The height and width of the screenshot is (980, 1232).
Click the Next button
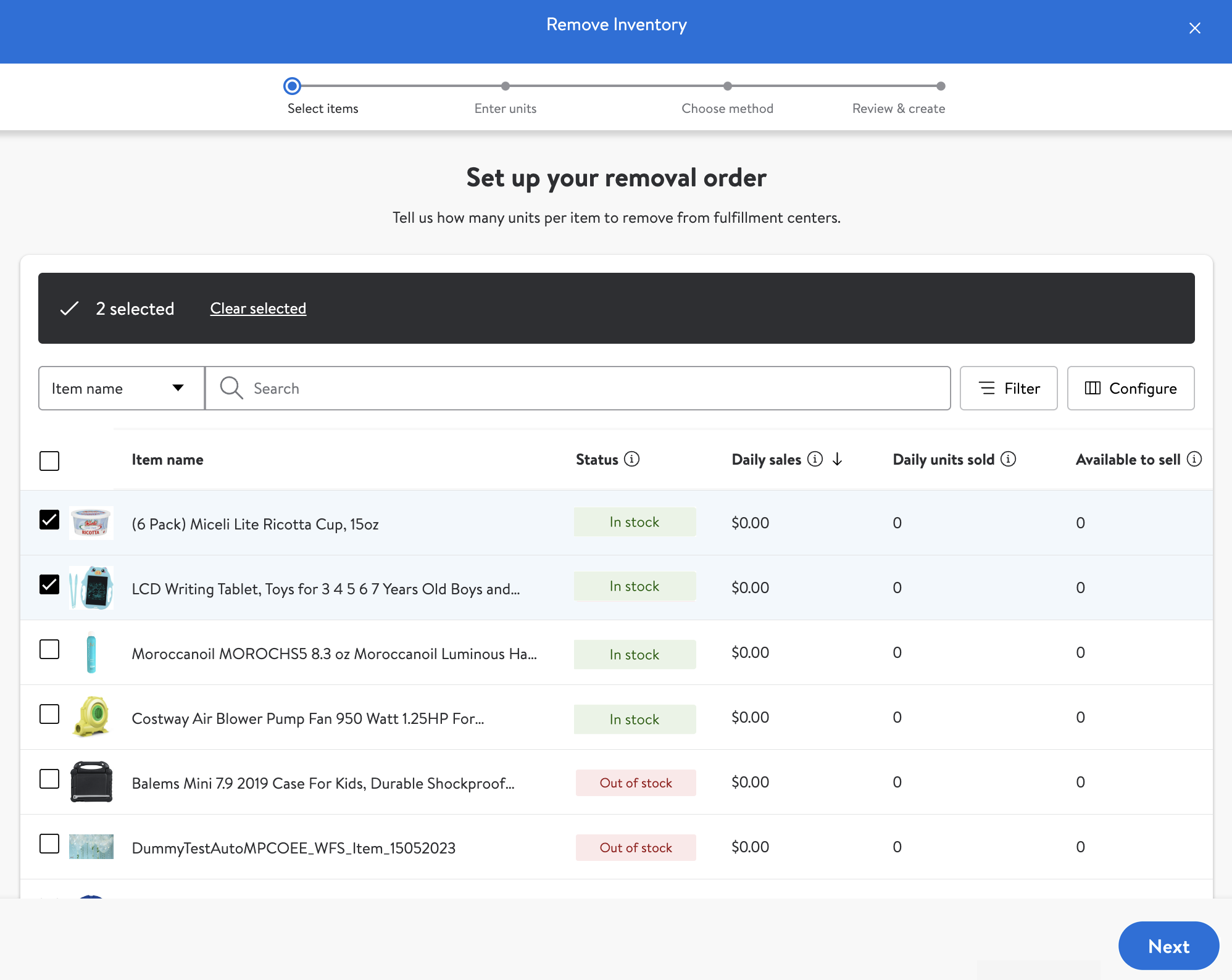click(x=1168, y=946)
